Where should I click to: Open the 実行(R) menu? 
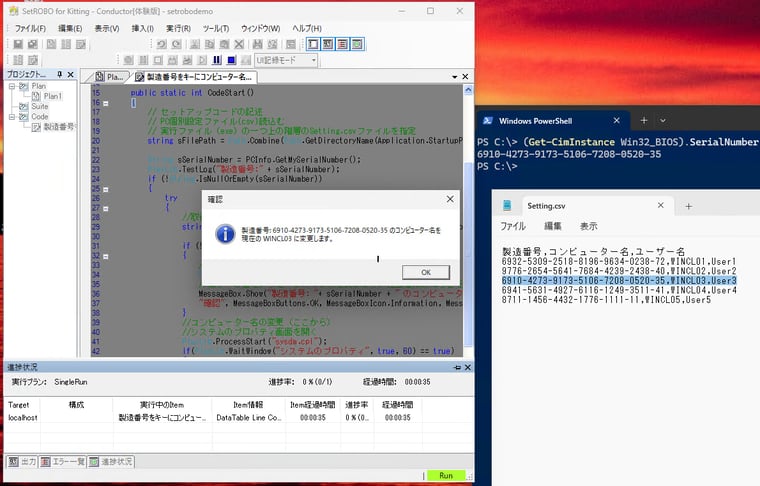(178, 29)
